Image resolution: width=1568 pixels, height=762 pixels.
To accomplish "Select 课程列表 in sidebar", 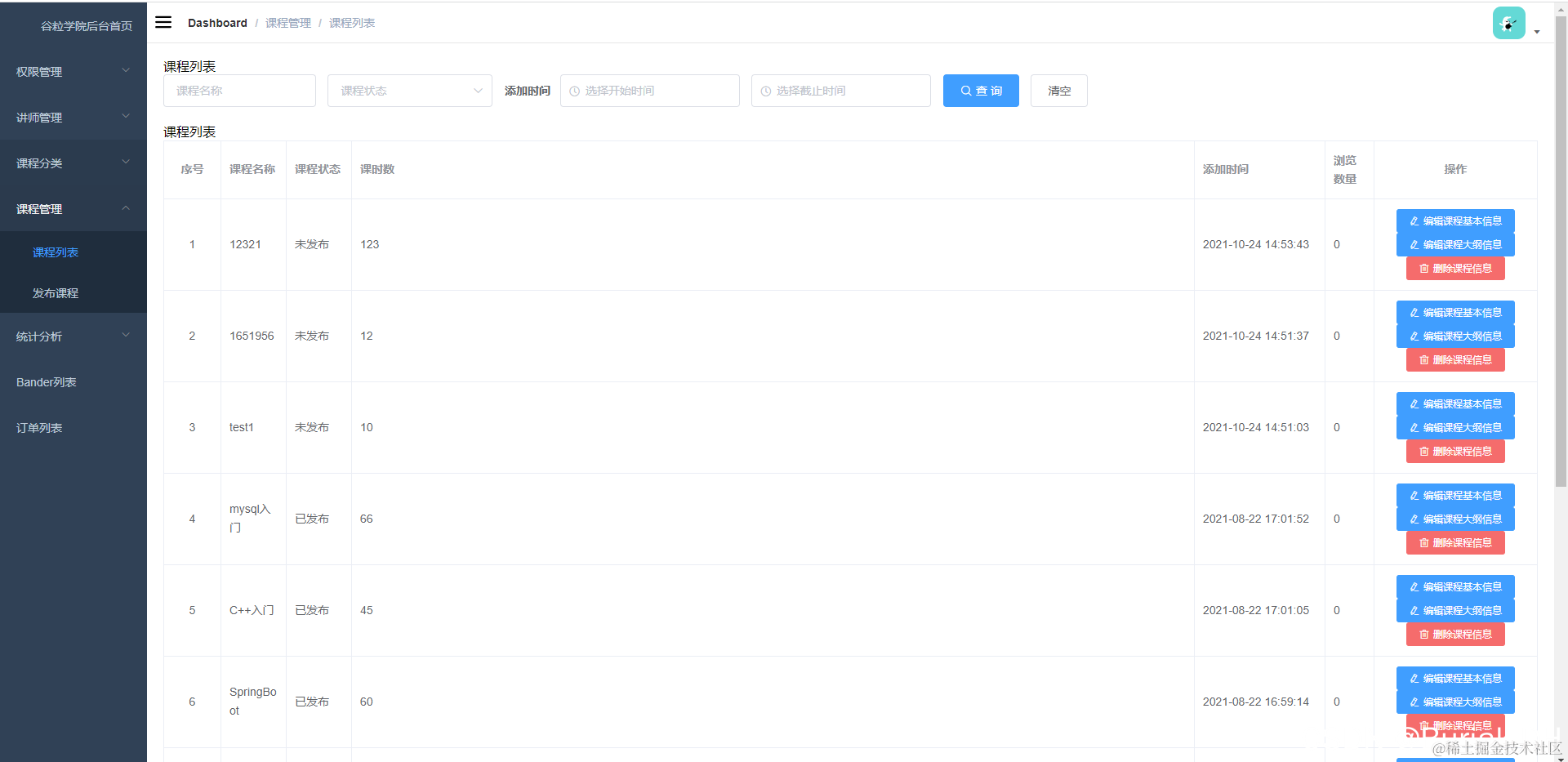I will tap(73, 252).
